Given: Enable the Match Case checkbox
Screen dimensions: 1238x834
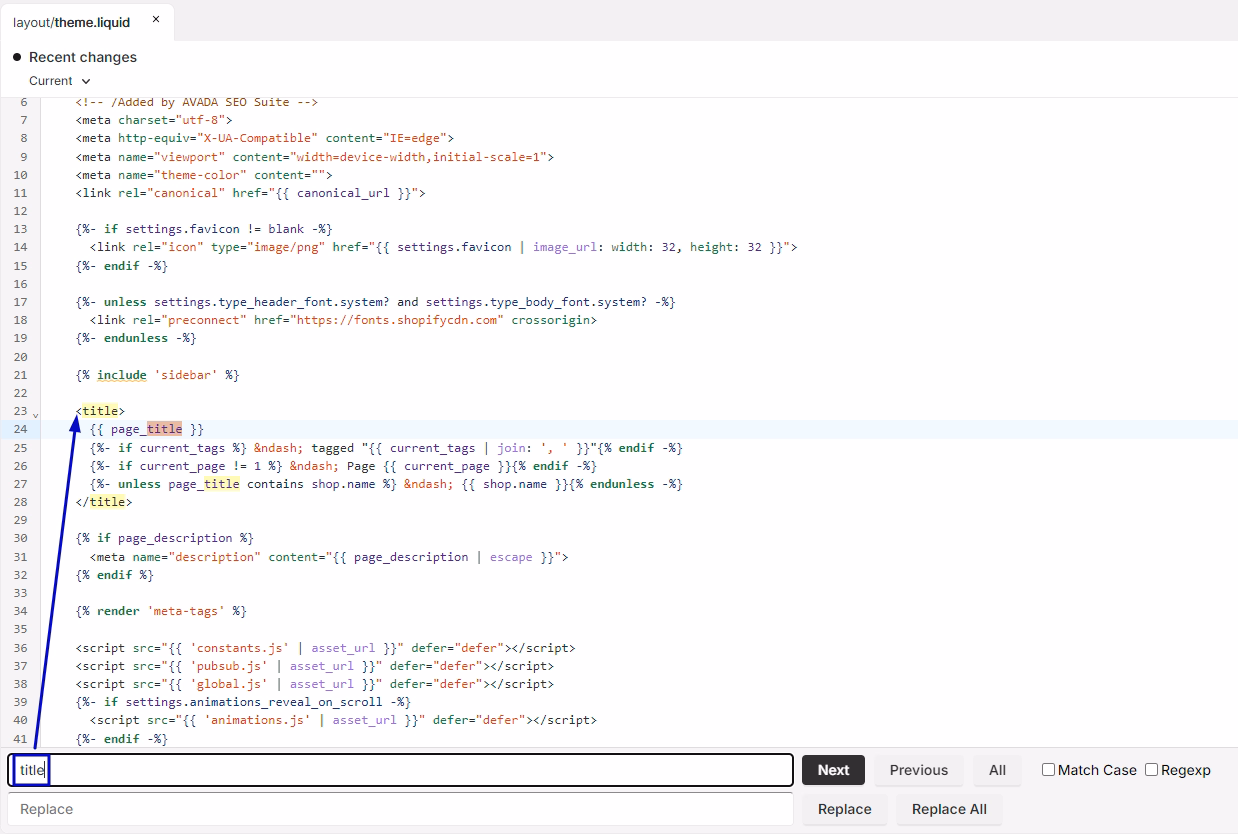Looking at the screenshot, I should click(1048, 770).
